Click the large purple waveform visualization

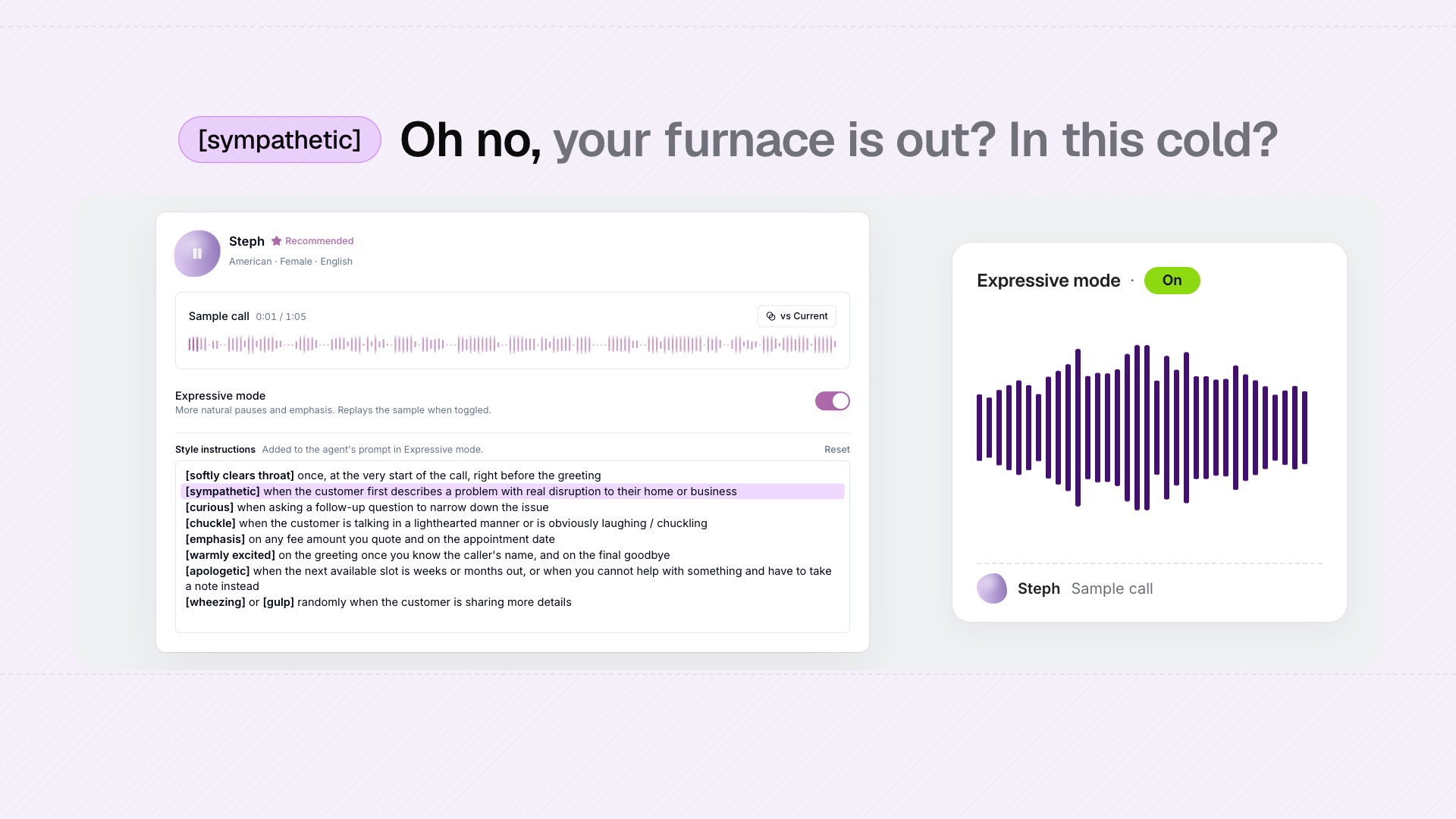tap(1142, 428)
